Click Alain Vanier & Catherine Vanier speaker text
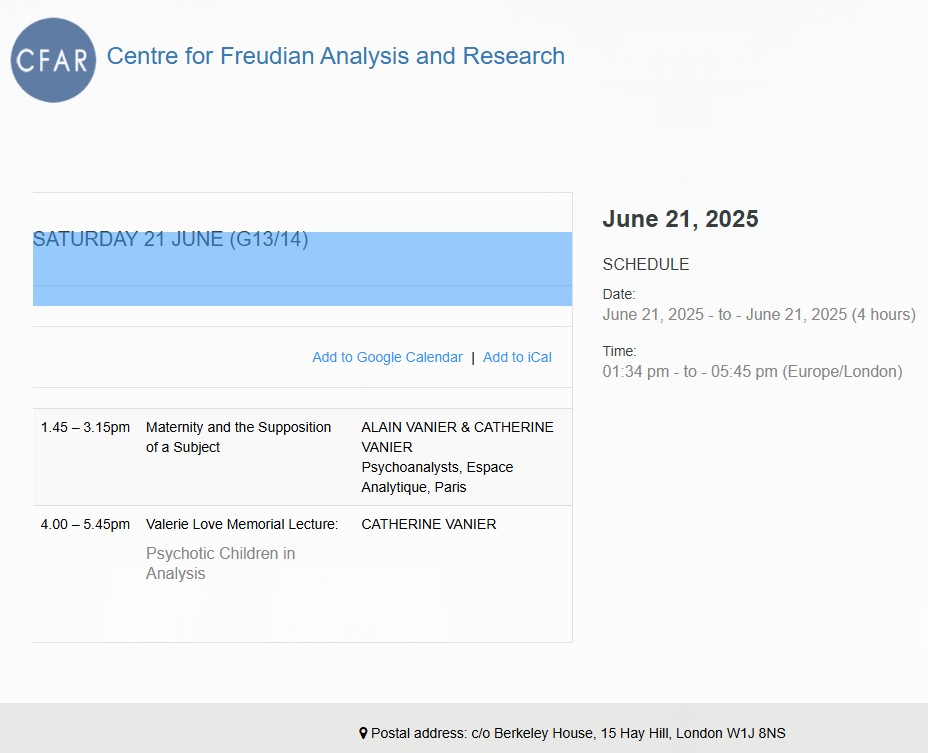This screenshot has width=928, height=753. (x=456, y=437)
